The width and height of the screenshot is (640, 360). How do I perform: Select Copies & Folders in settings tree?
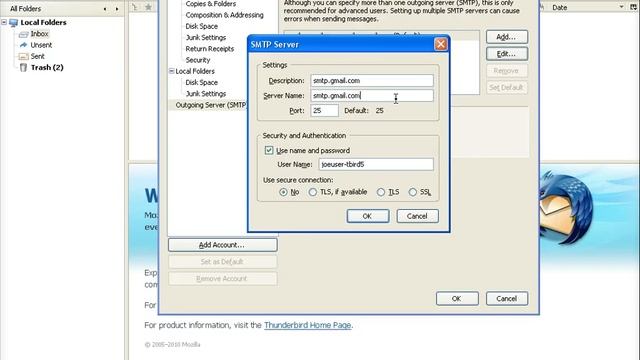click(x=211, y=4)
